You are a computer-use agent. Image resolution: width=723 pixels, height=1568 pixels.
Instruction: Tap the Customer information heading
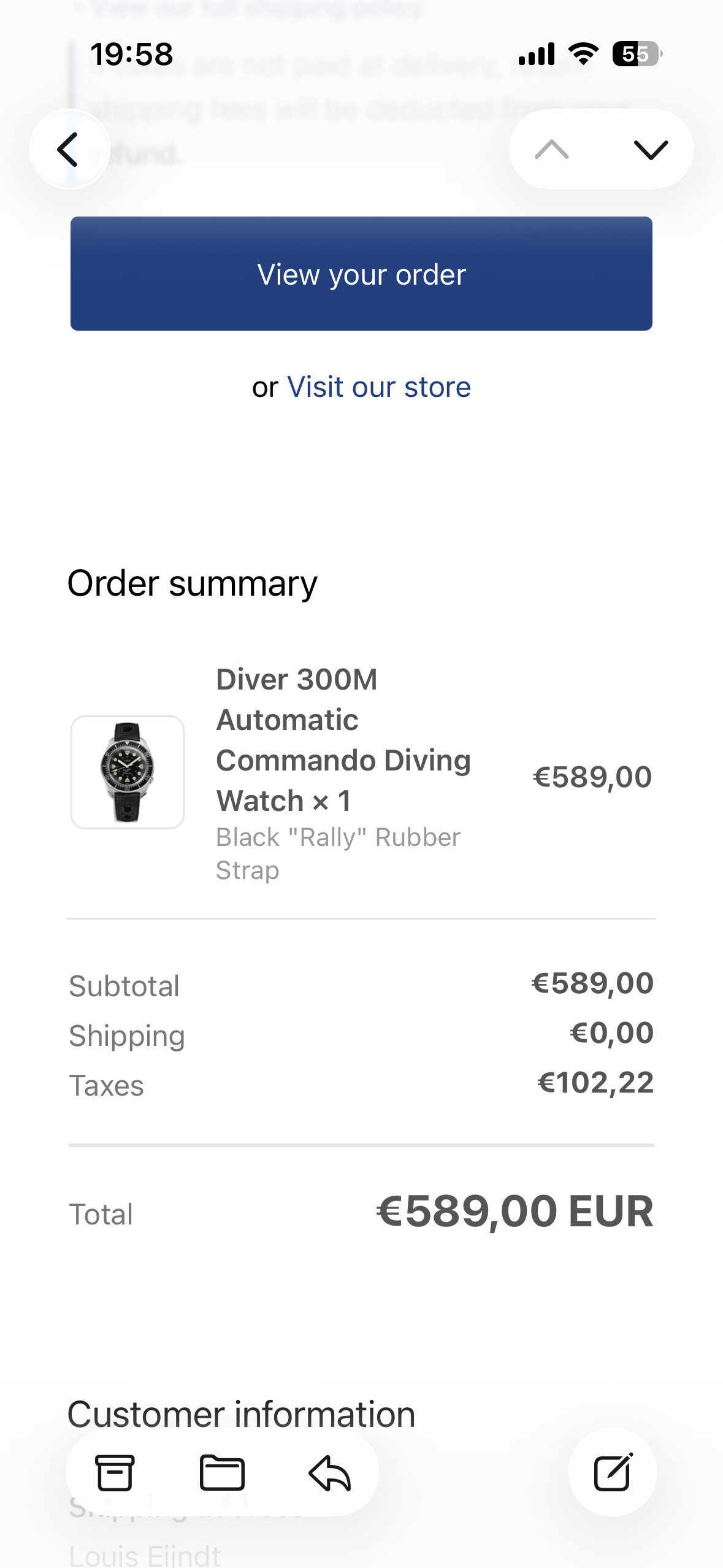241,1414
